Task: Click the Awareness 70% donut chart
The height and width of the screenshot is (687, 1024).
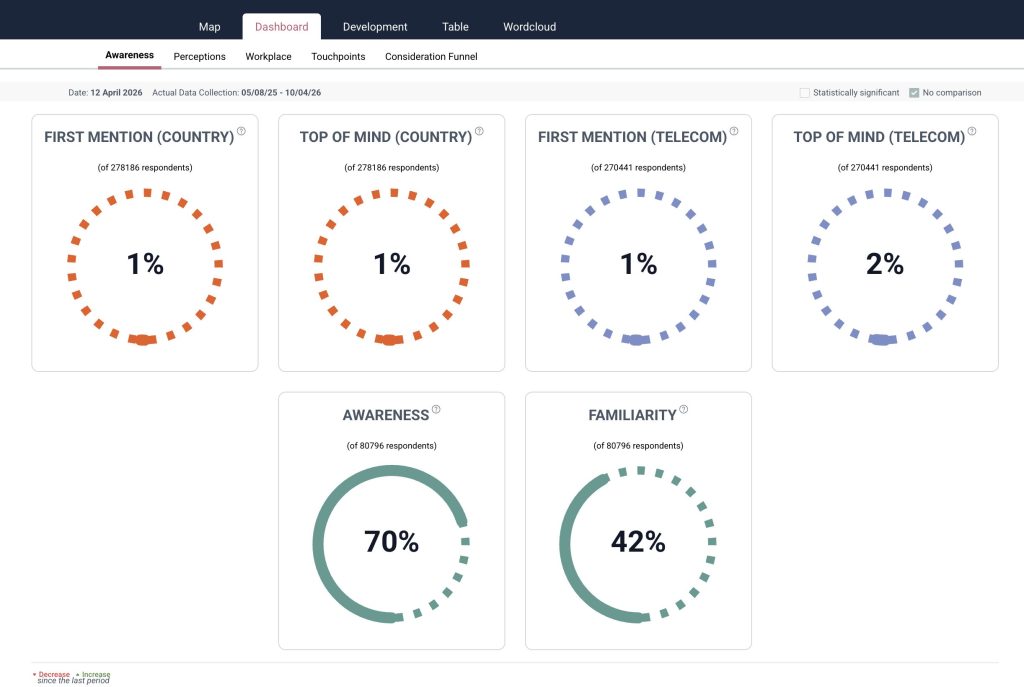Action: 391,542
